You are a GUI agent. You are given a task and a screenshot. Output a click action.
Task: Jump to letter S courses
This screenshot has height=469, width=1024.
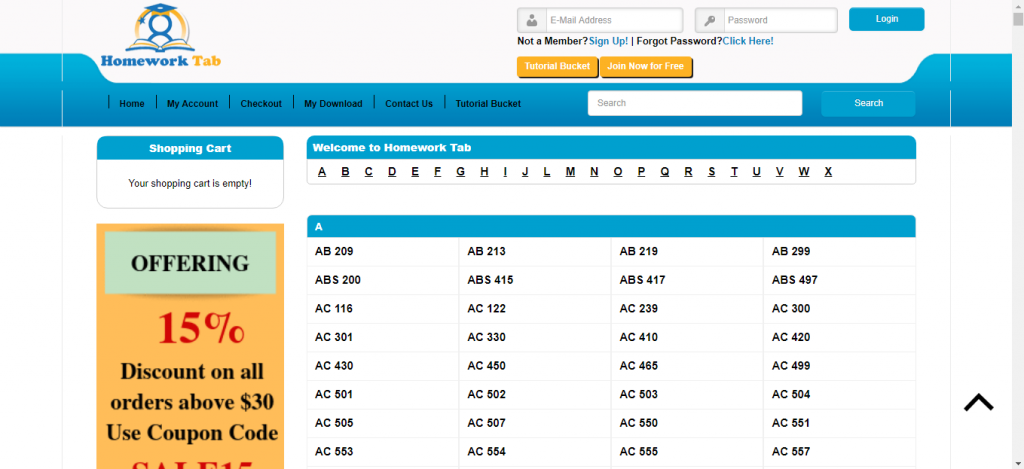coord(711,172)
